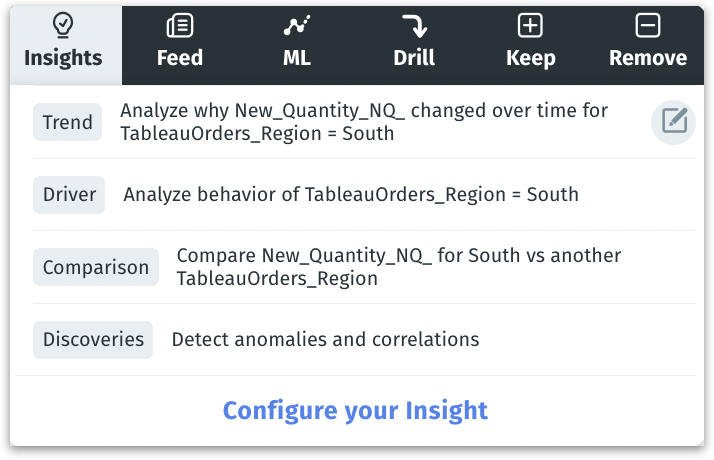Click the ML graph icon
Image resolution: width=714 pixels, height=460 pixels.
coord(296,25)
